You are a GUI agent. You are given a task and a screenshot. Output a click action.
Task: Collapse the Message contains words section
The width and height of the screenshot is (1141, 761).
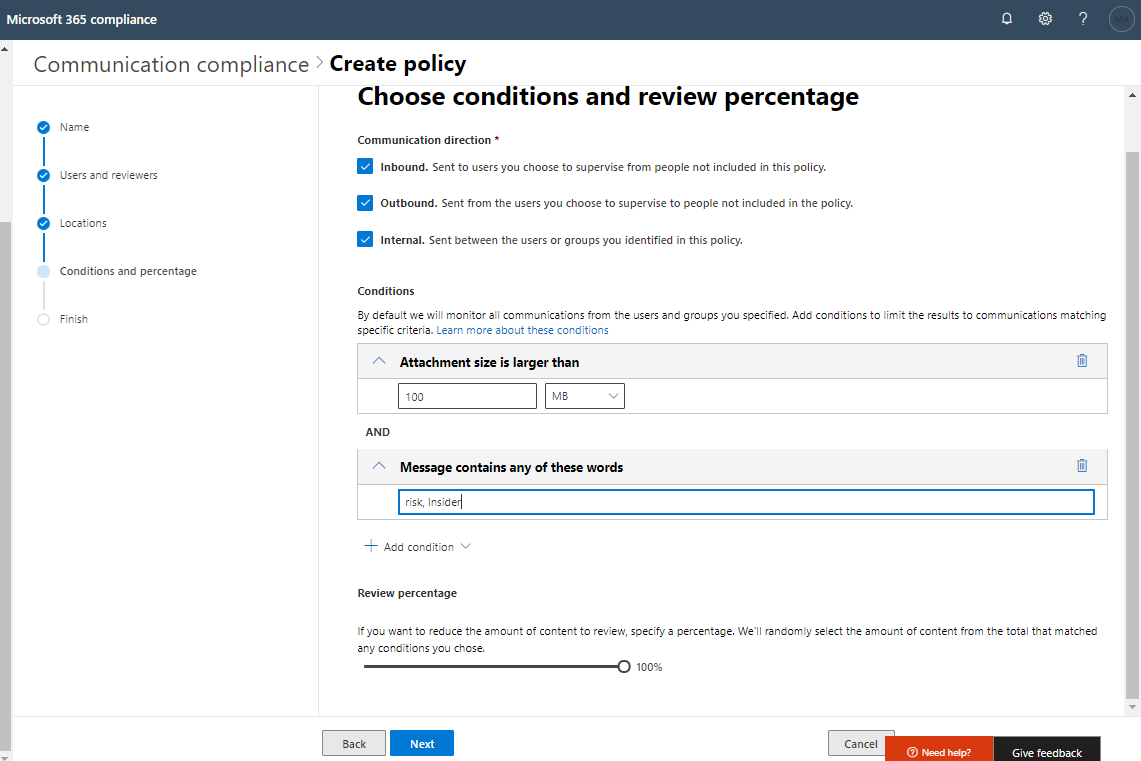click(379, 466)
